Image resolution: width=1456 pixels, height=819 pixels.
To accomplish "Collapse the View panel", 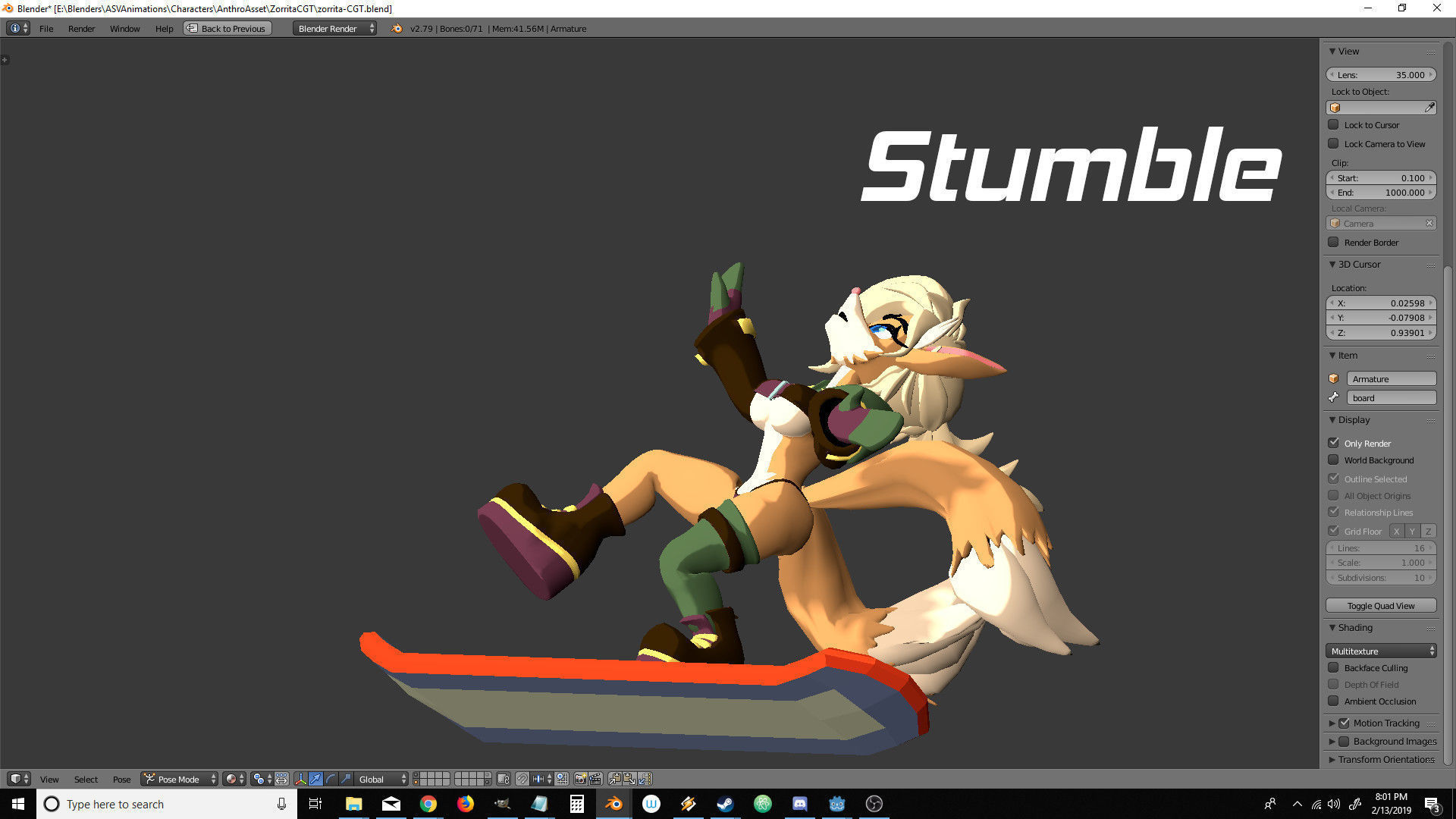I will 1332,52.
